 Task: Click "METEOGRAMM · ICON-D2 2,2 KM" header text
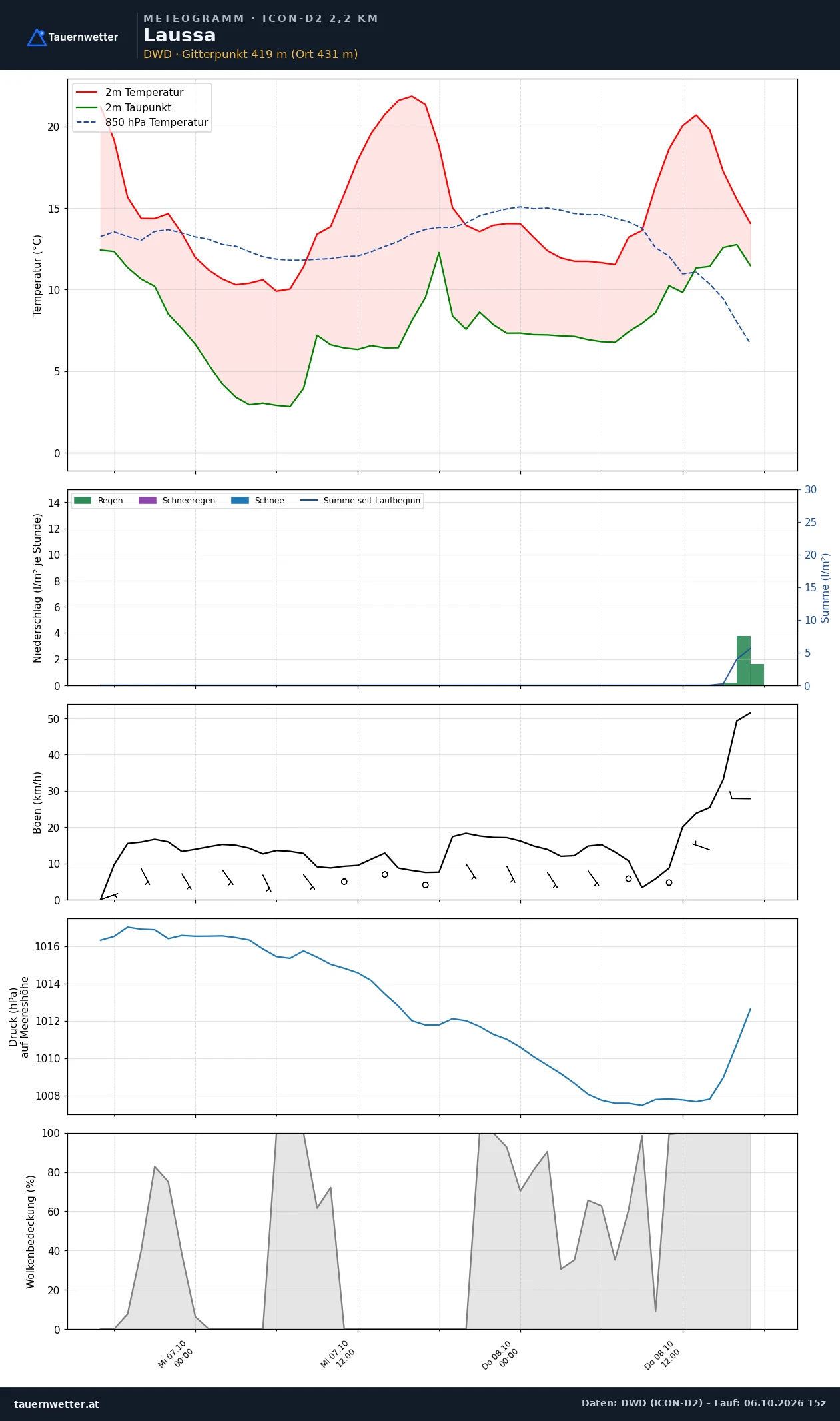pyautogui.click(x=260, y=19)
